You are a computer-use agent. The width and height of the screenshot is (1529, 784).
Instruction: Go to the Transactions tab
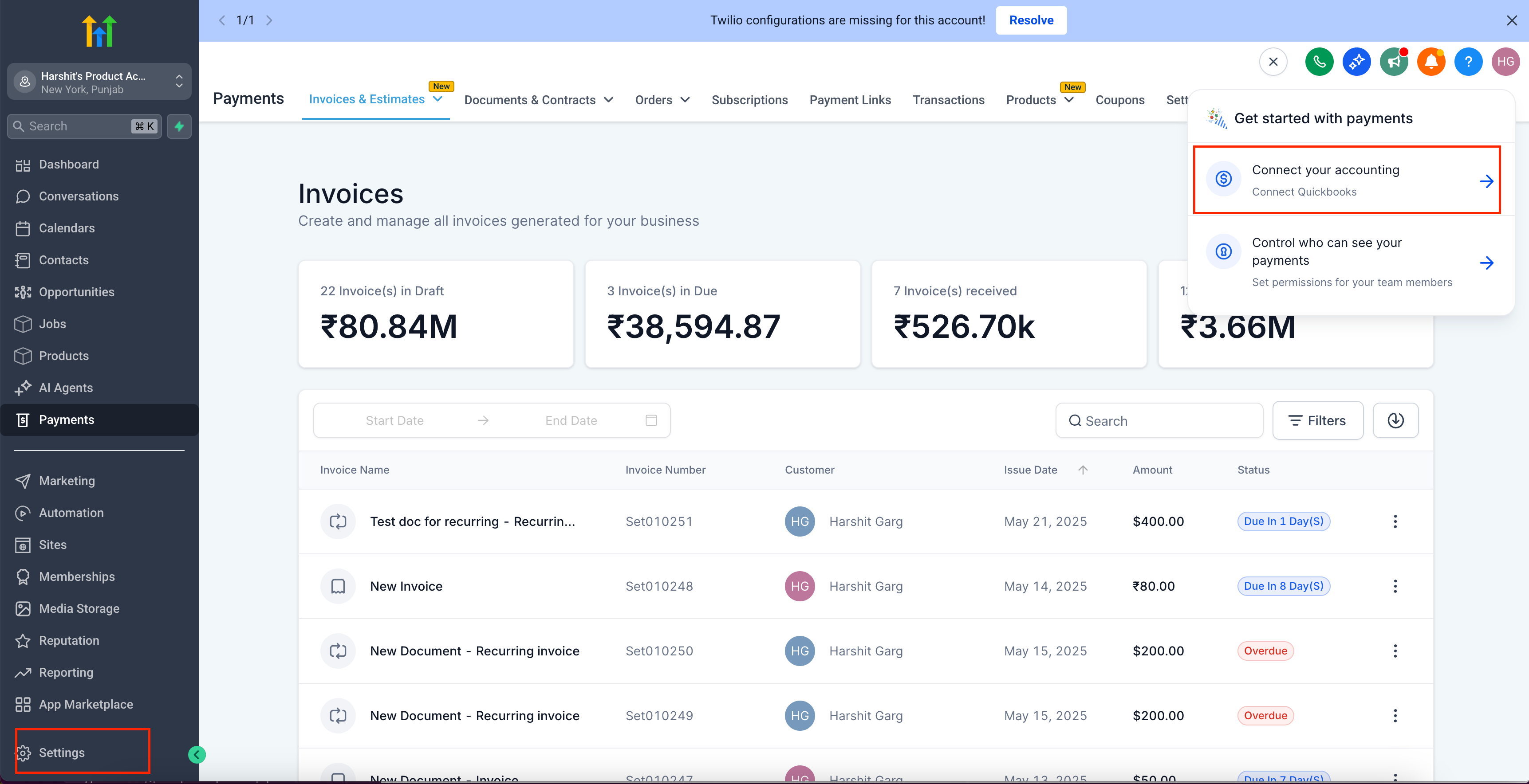pyautogui.click(x=949, y=100)
